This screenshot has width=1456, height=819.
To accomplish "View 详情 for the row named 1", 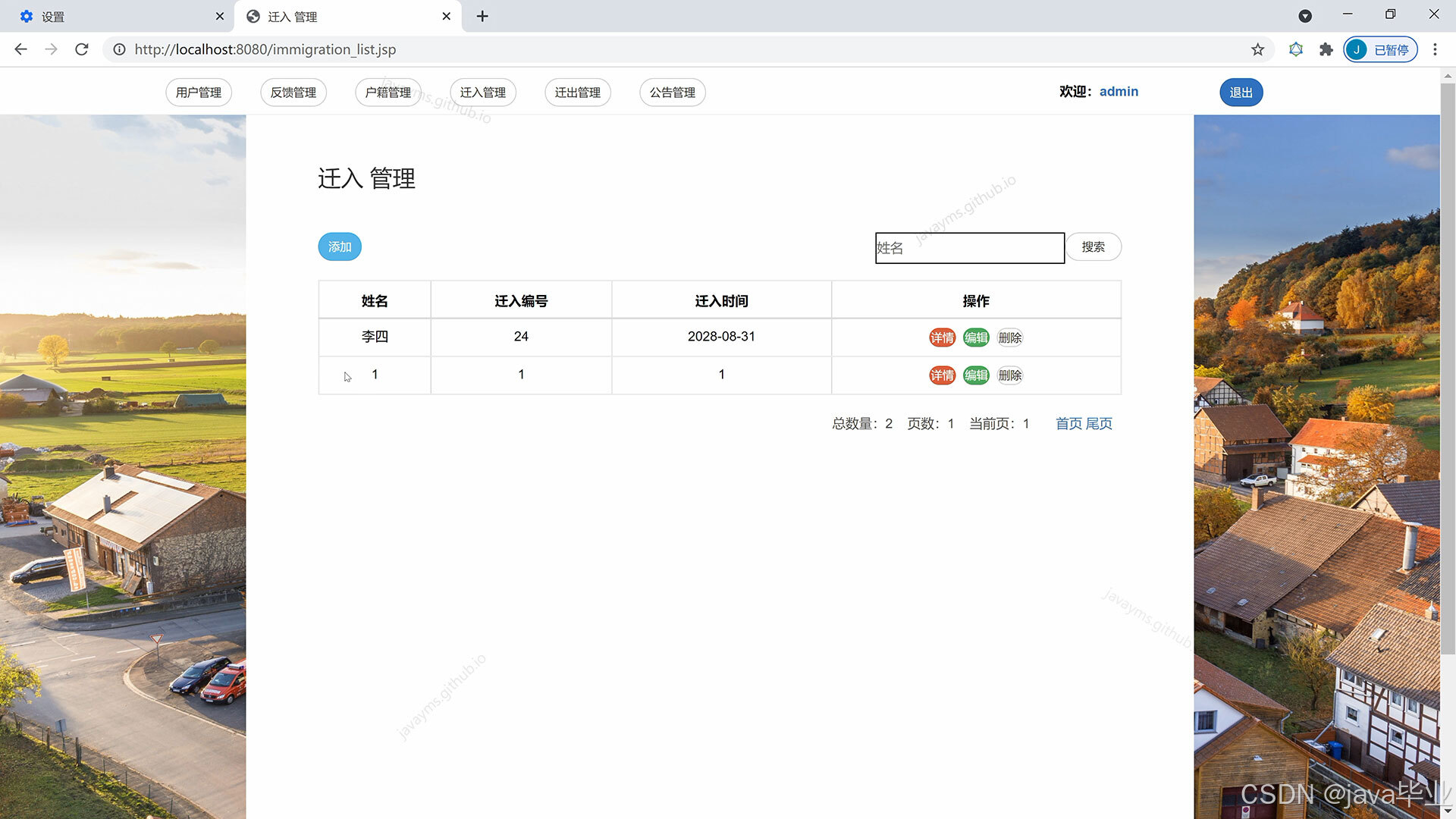I will tap(943, 375).
